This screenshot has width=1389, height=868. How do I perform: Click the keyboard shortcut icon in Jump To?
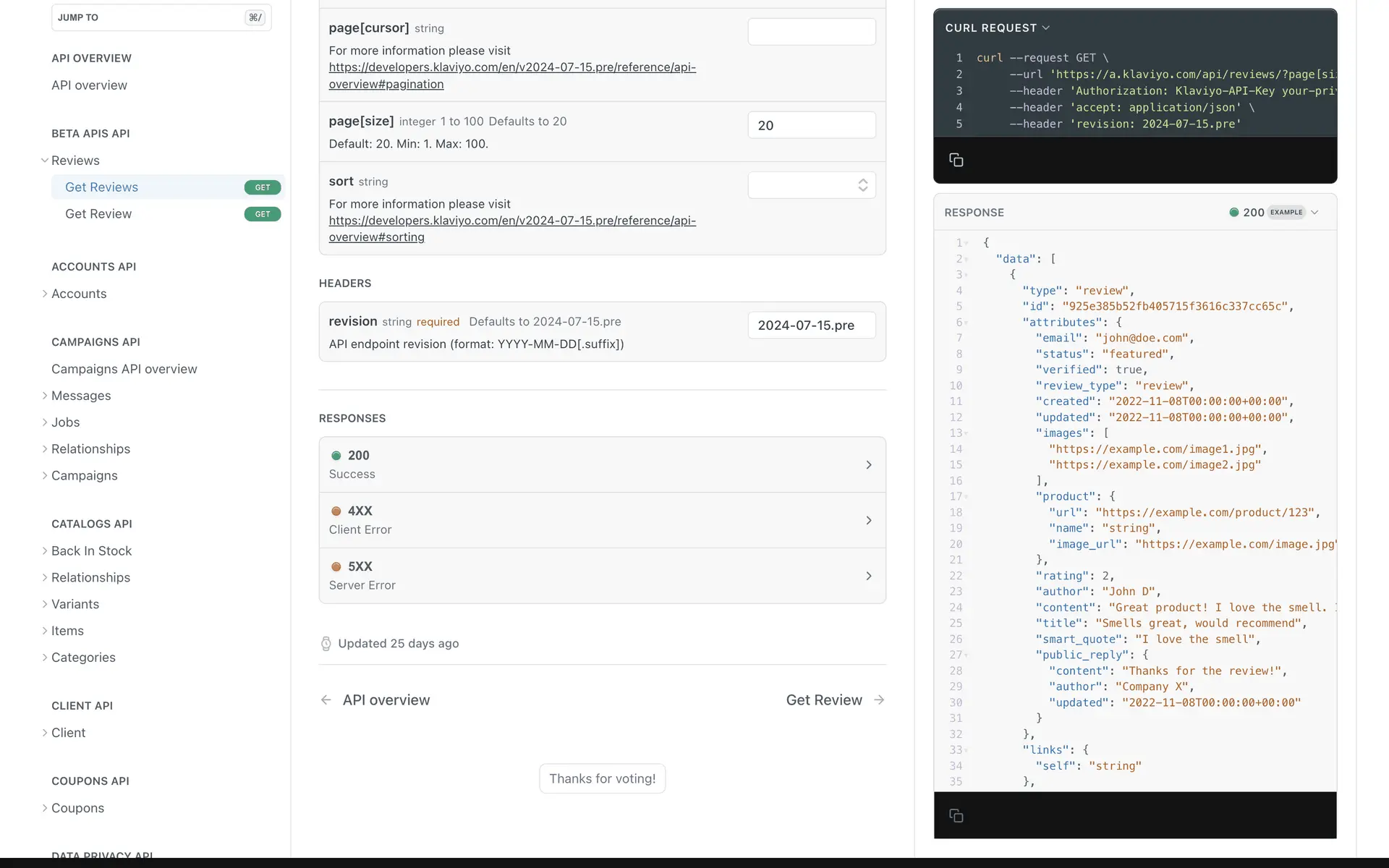(255, 17)
